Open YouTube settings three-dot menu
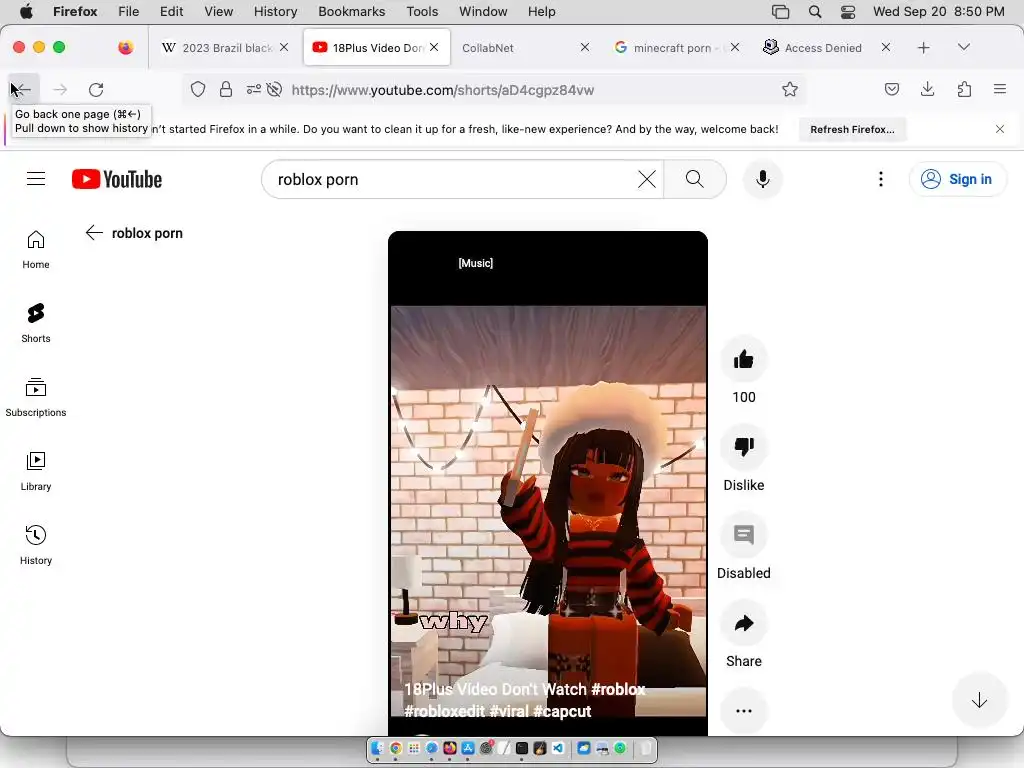 pyautogui.click(x=880, y=179)
